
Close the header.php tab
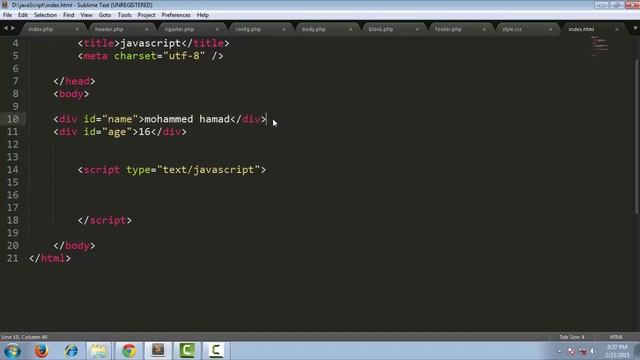(x=147, y=29)
